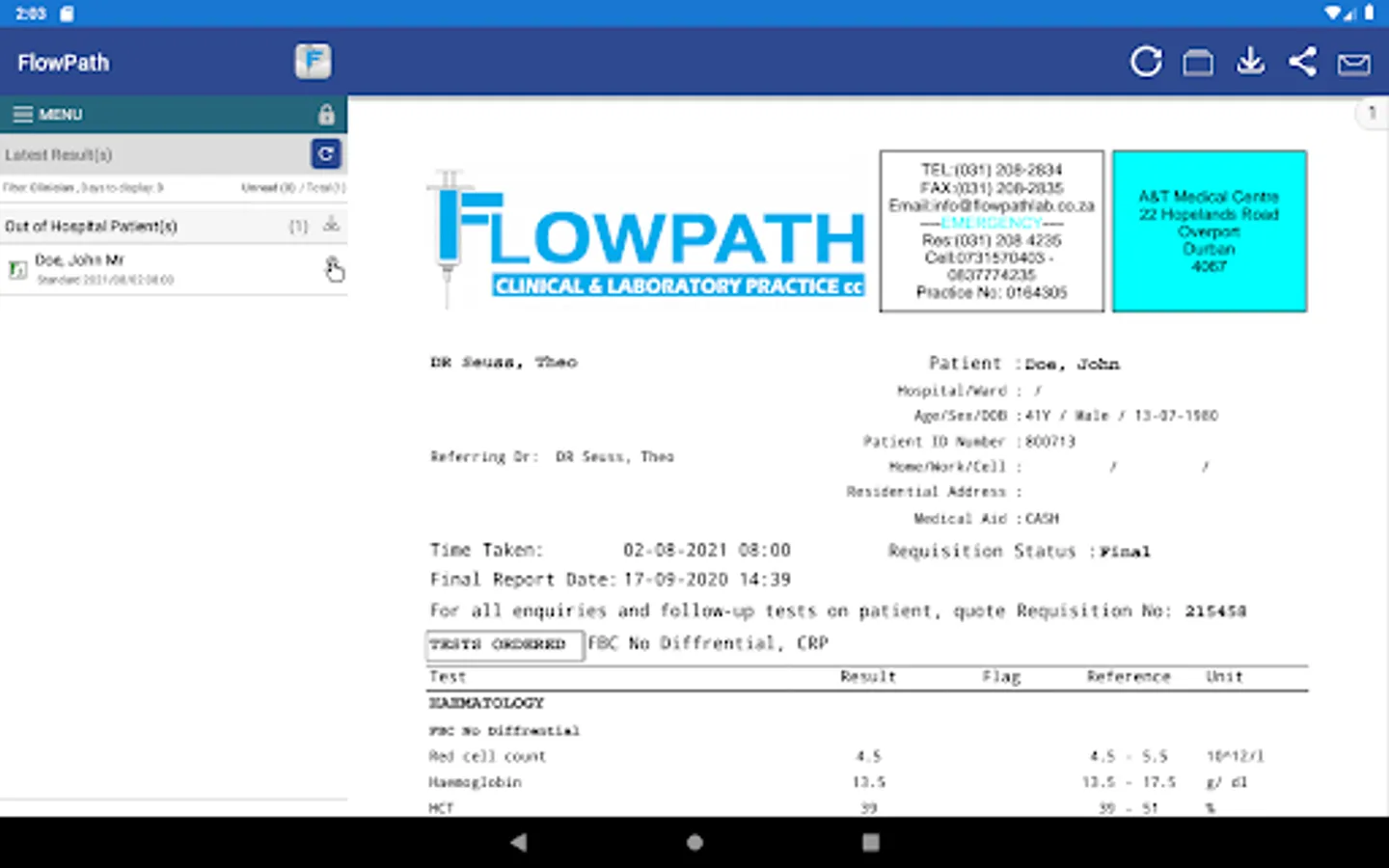
Task: Click the Referring Dr: DR Seuss, Theo line
Action: coord(552,457)
